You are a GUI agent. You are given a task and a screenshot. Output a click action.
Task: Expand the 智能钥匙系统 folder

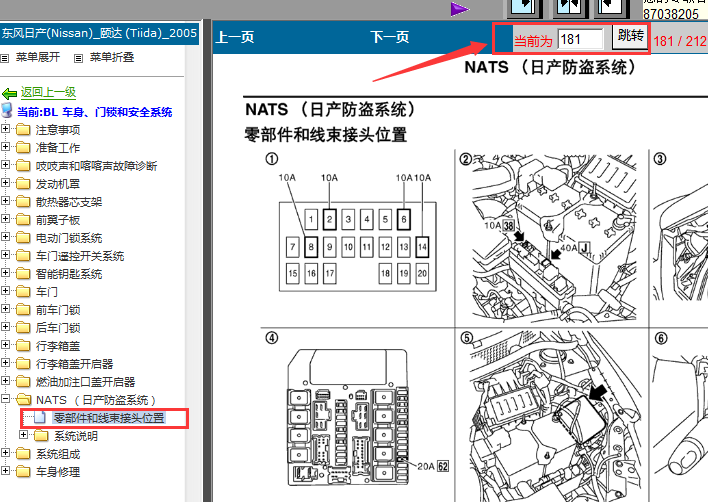point(5,273)
